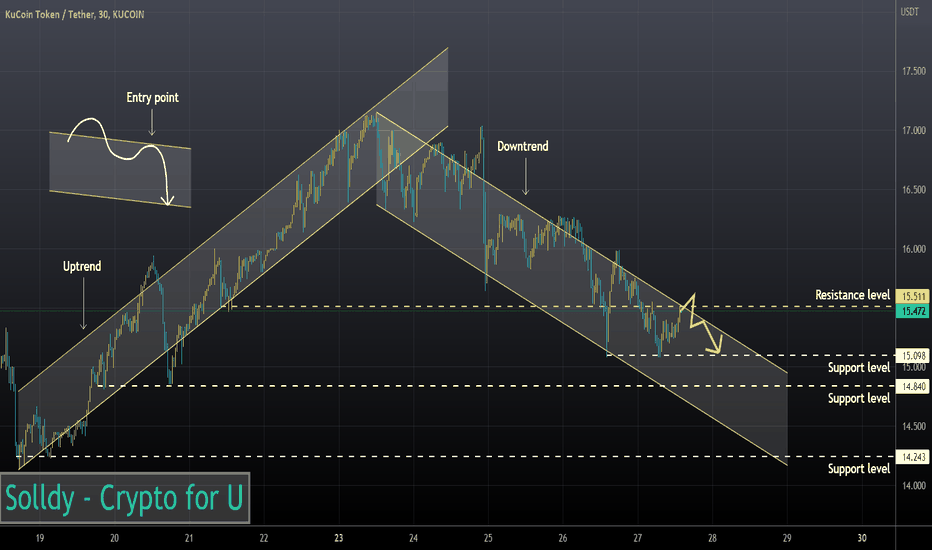932x550 pixels.
Task: Click date 25 on the time axis
Action: tap(488, 538)
